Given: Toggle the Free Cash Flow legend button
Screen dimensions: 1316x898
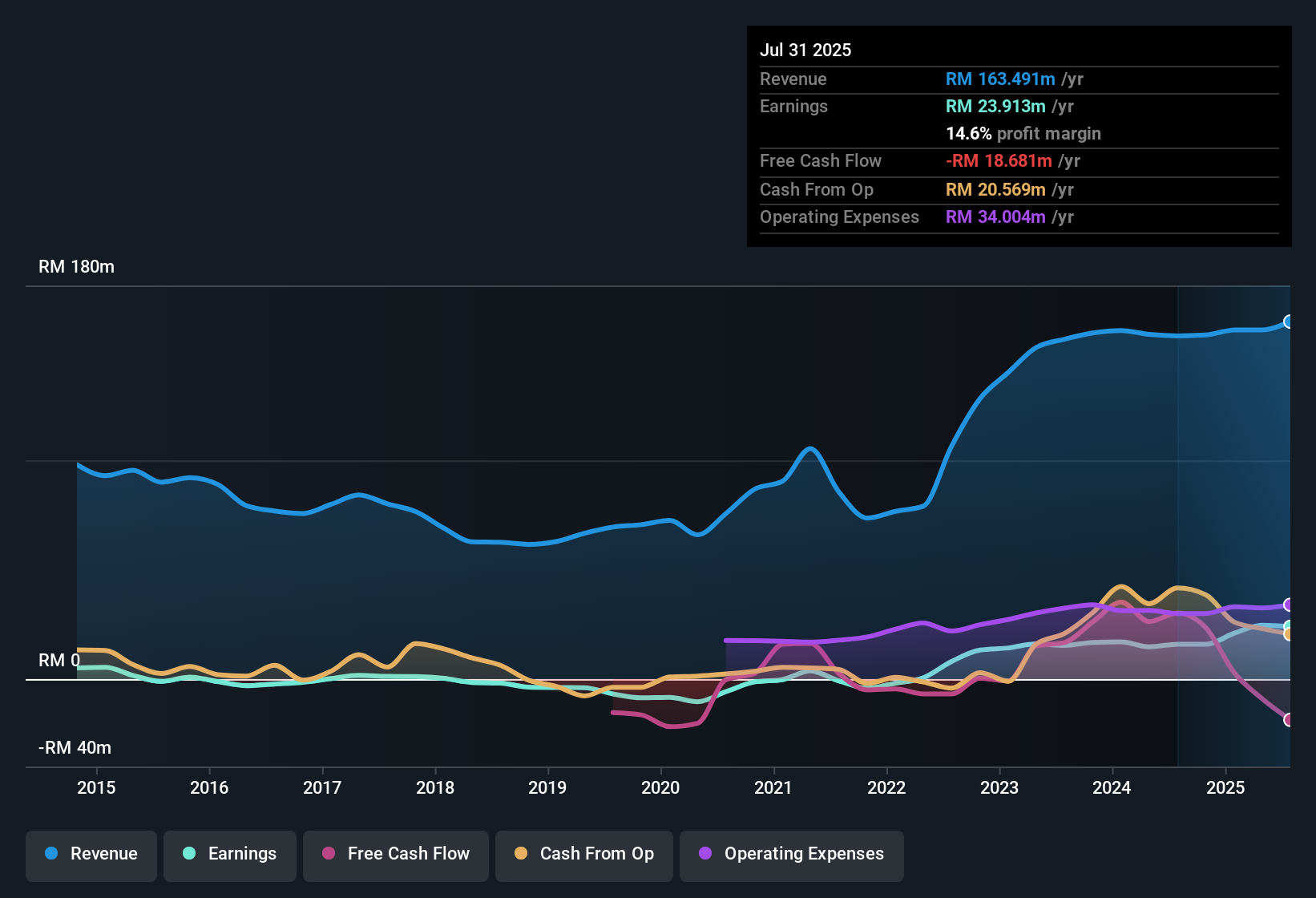Looking at the screenshot, I should [x=396, y=854].
